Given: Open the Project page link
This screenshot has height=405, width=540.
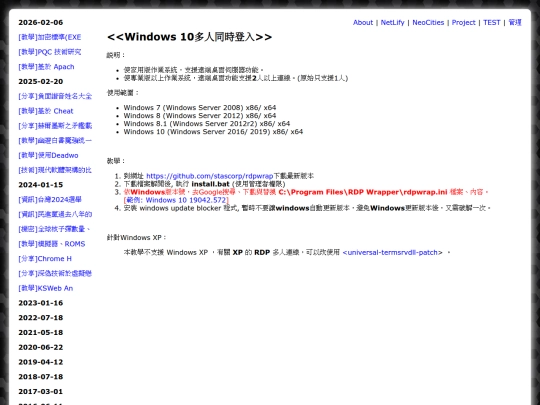Looking at the screenshot, I should pyautogui.click(x=463, y=22).
